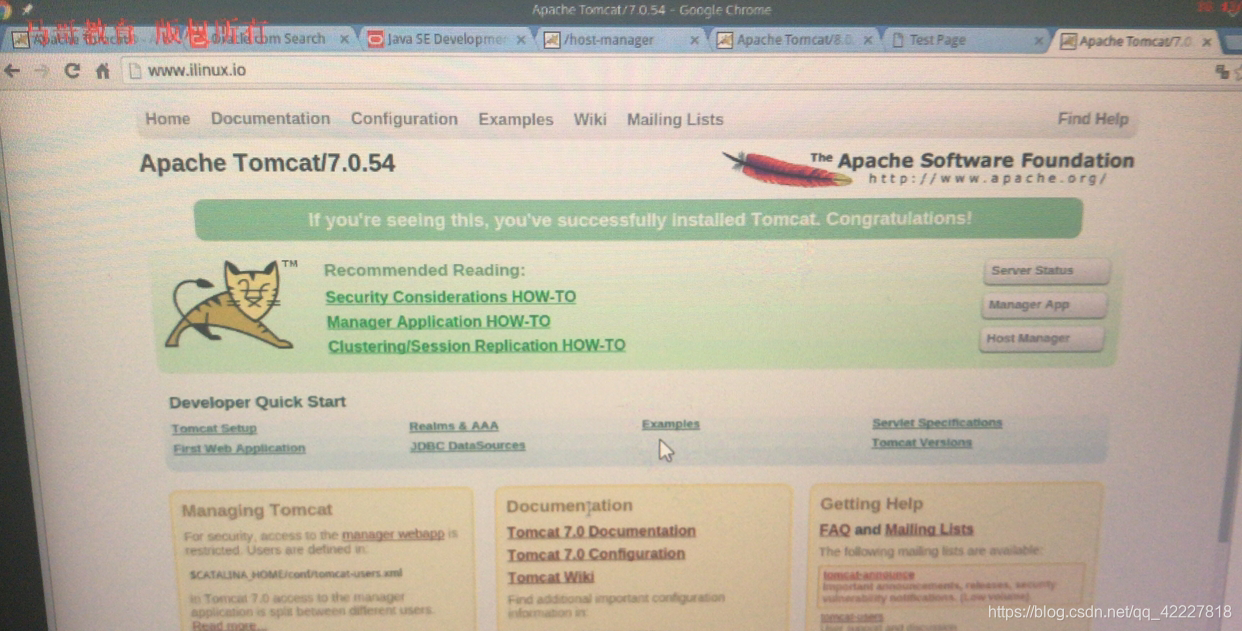Image resolution: width=1242 pixels, height=631 pixels.
Task: Open the Documentation navigation link
Action: 270,118
